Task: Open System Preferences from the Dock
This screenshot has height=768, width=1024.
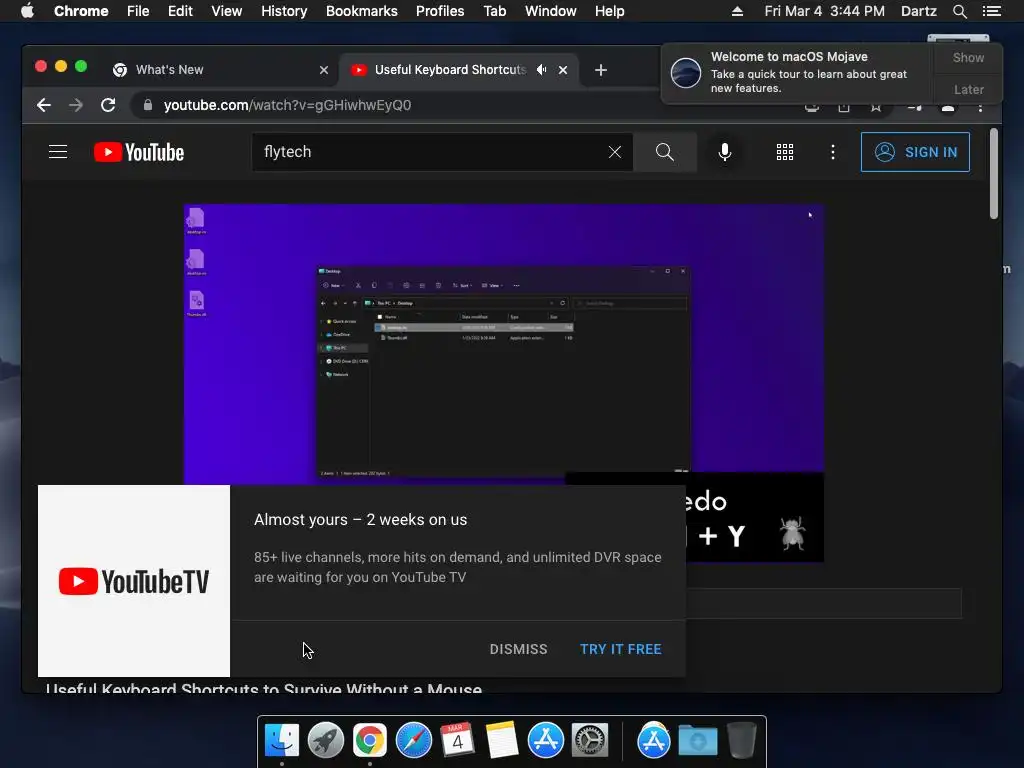Action: click(590, 741)
